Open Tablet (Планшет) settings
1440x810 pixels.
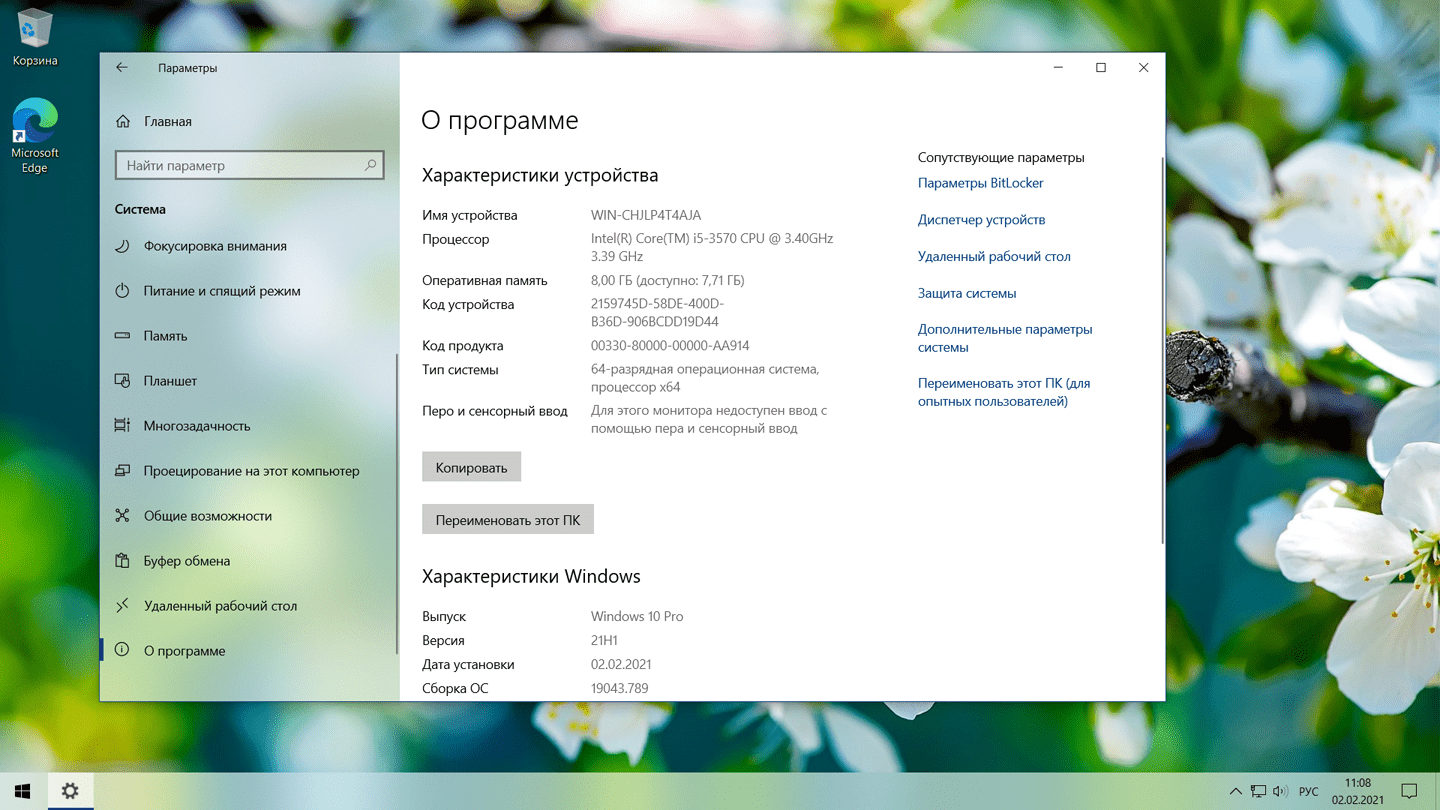click(170, 381)
